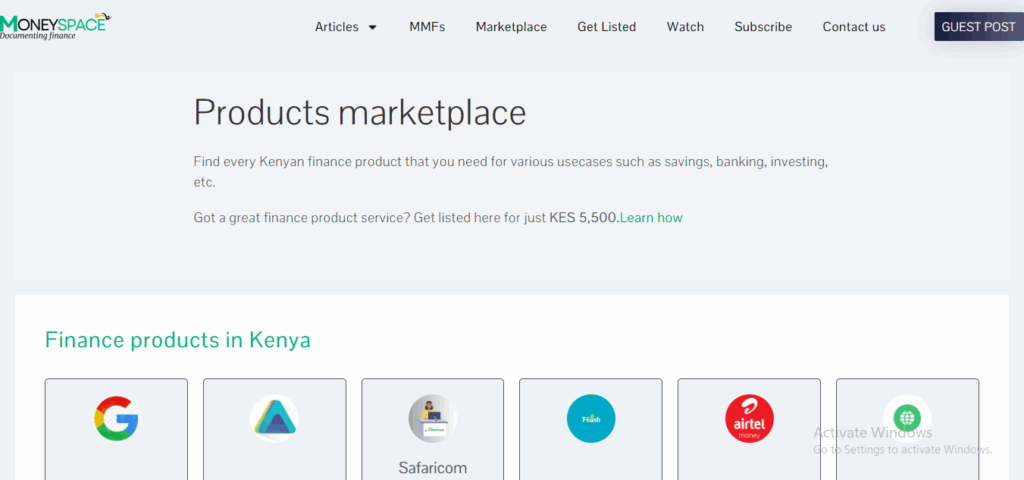Image resolution: width=1024 pixels, height=480 pixels.
Task: Follow the Learn how link
Action: tap(651, 217)
